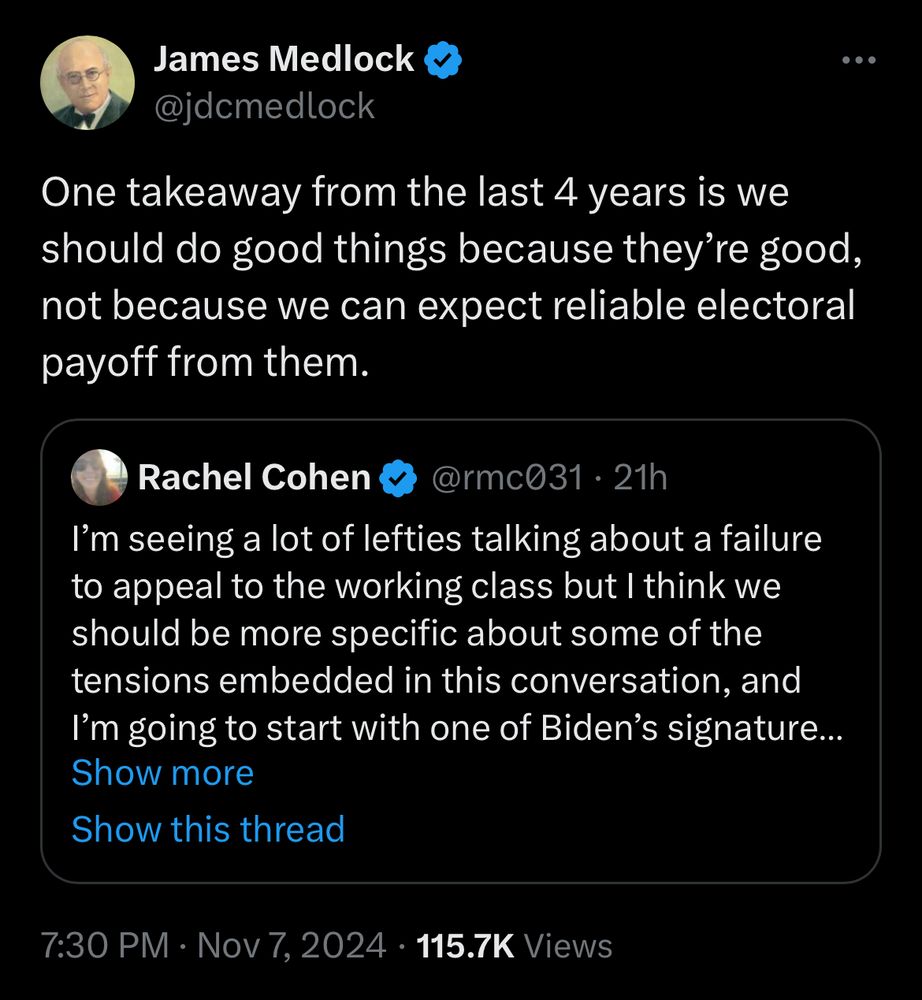Click the Nov 7, 2024 date
This screenshot has width=922, height=1000.
(292, 946)
